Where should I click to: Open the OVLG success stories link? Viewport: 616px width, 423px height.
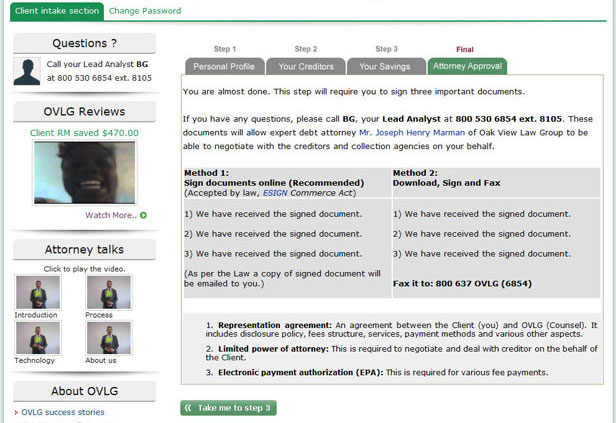(x=63, y=412)
